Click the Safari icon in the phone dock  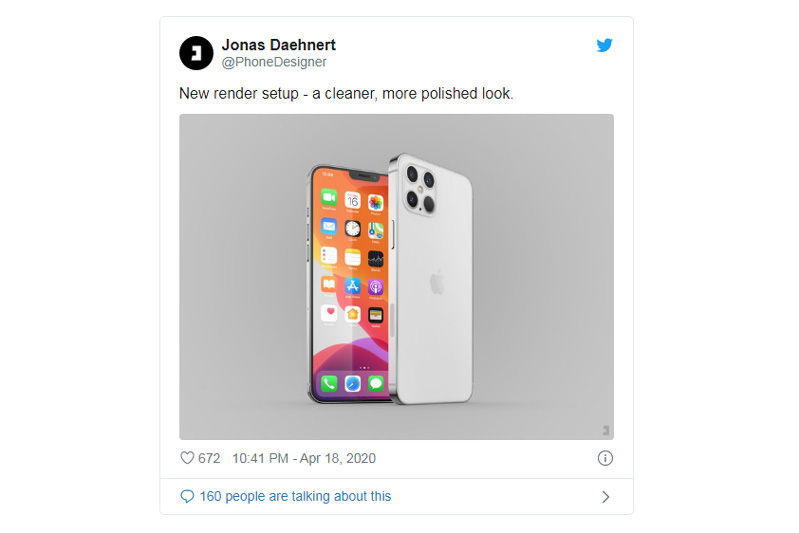coord(352,384)
